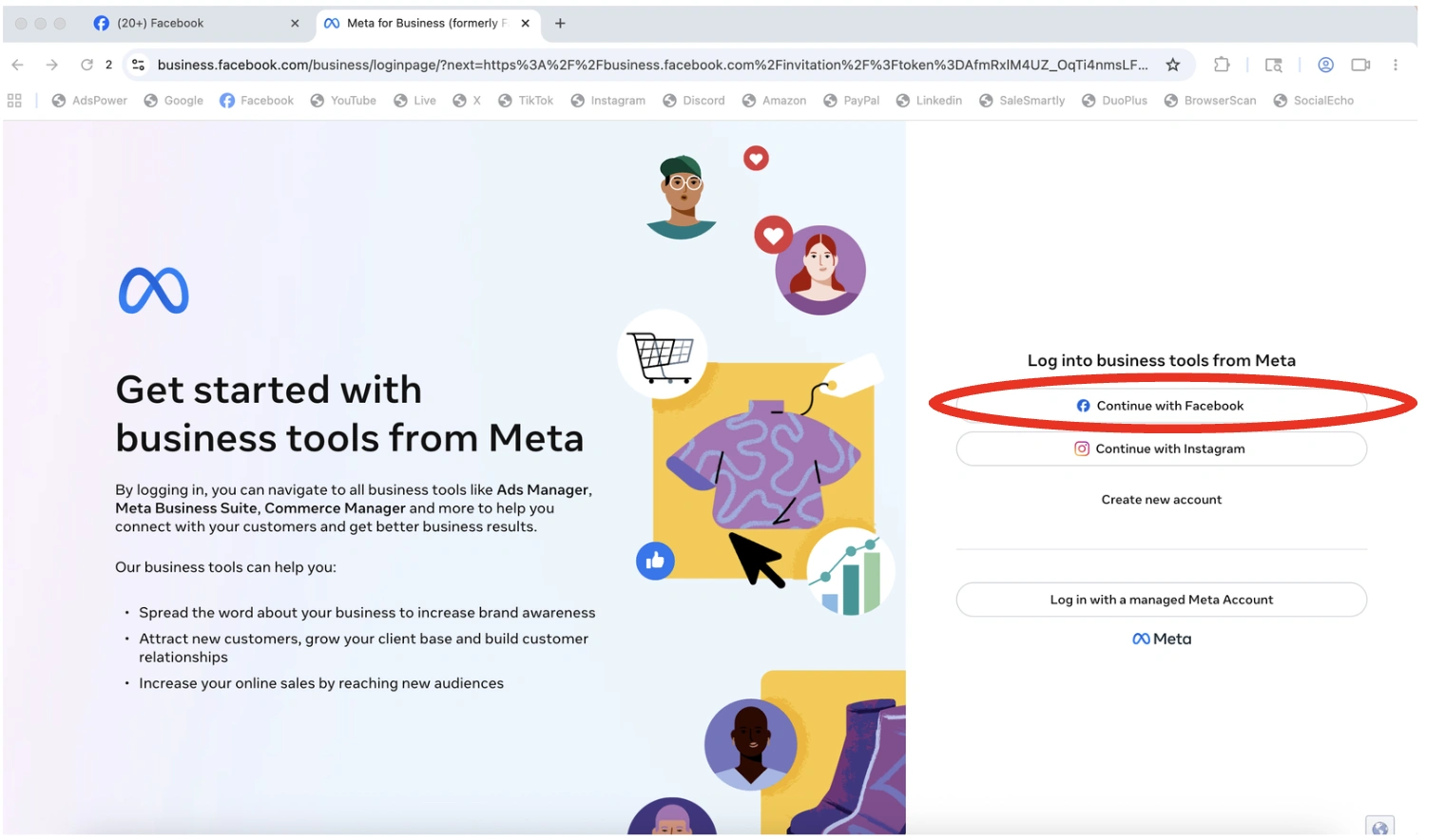Viewport: 1445px width, 840px height.
Task: Click the "Our business tools can help you:" text
Action: coord(225,567)
